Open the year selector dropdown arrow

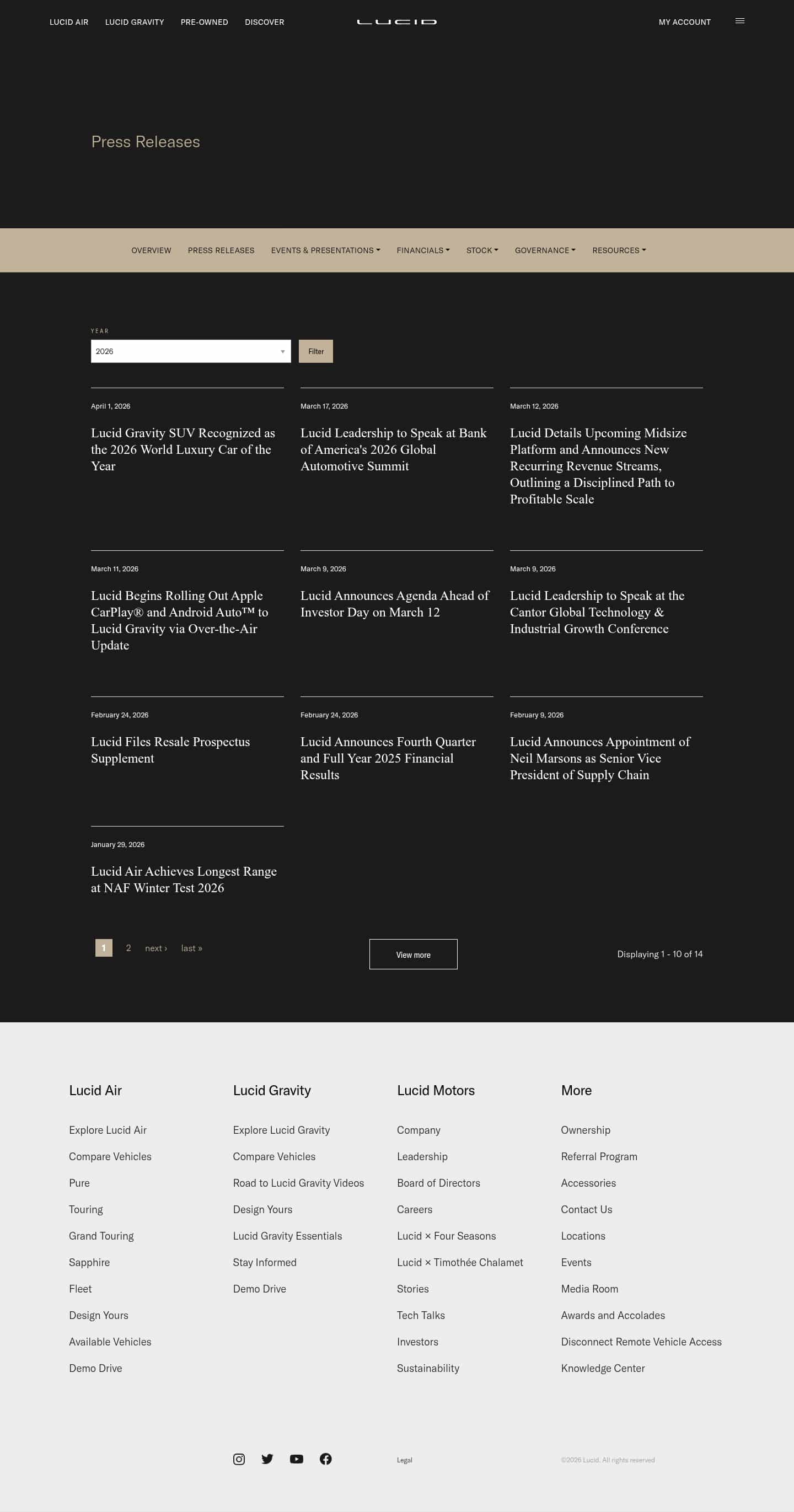(283, 351)
